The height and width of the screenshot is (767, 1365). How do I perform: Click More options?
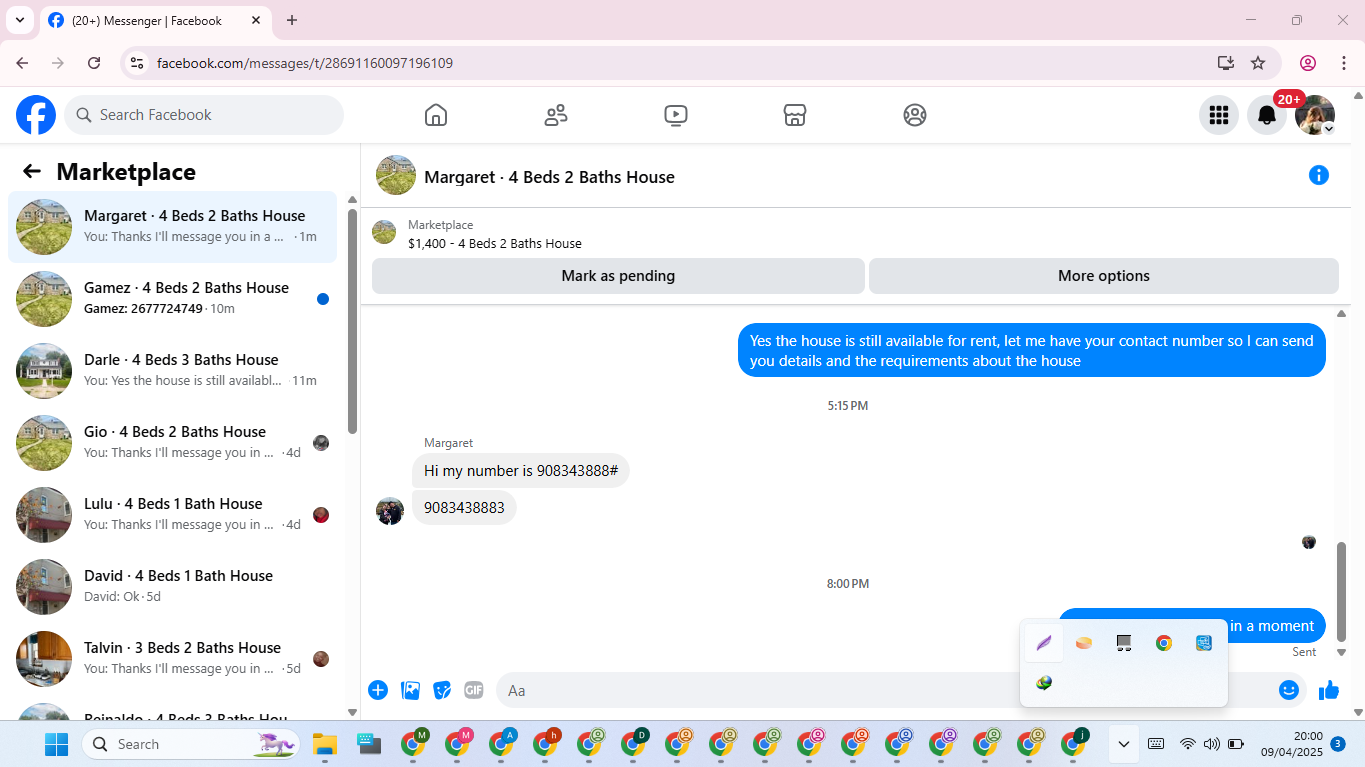(1104, 276)
